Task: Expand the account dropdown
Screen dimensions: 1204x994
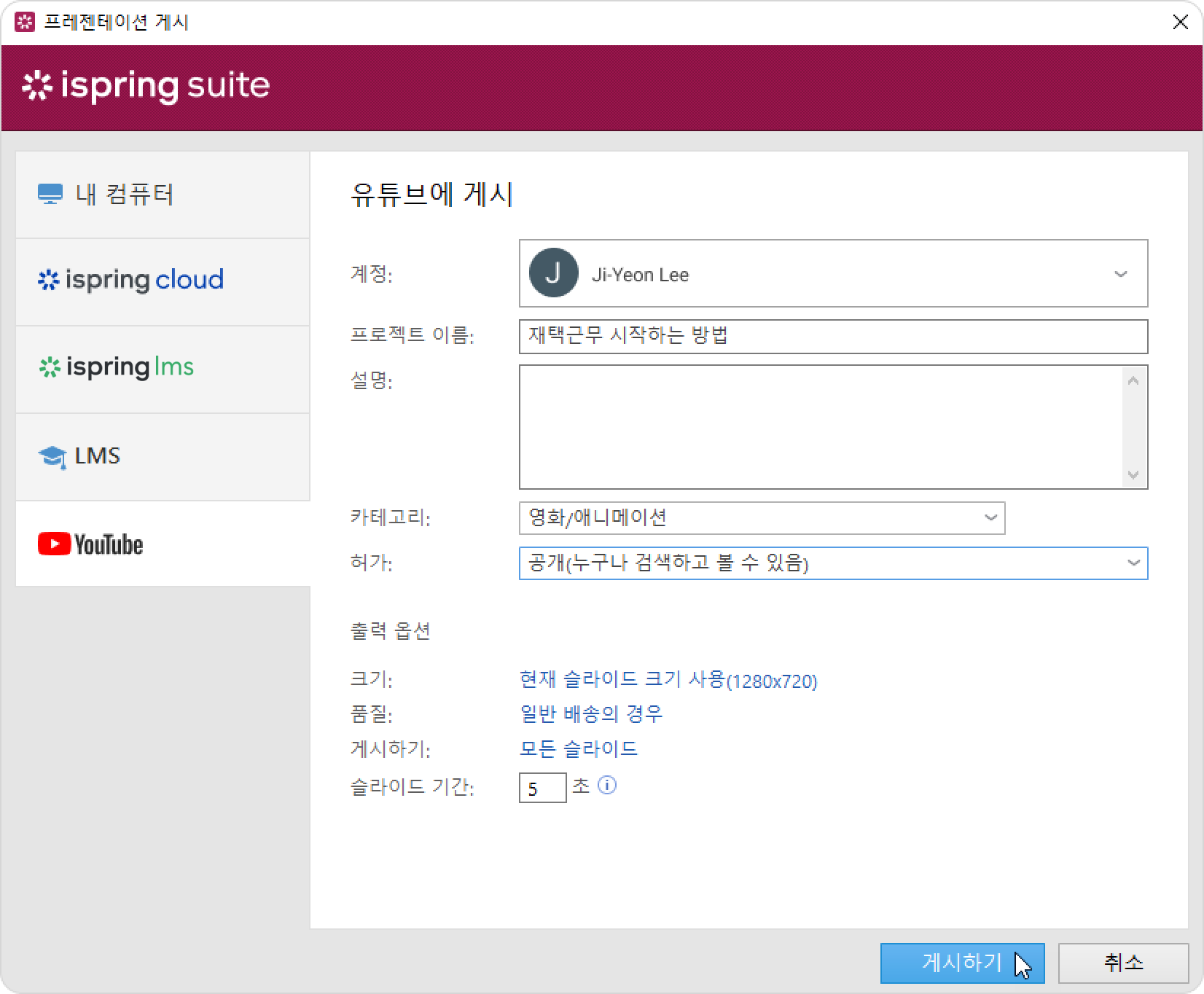Action: pos(1120,274)
